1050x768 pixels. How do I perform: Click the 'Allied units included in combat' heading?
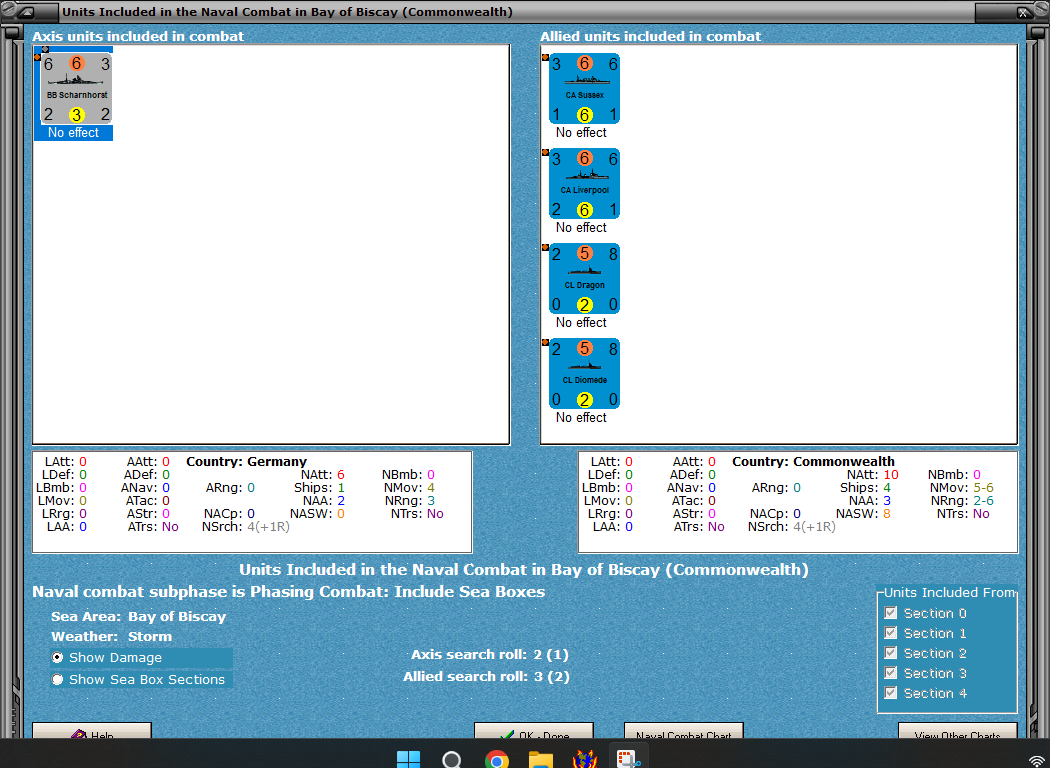point(651,36)
